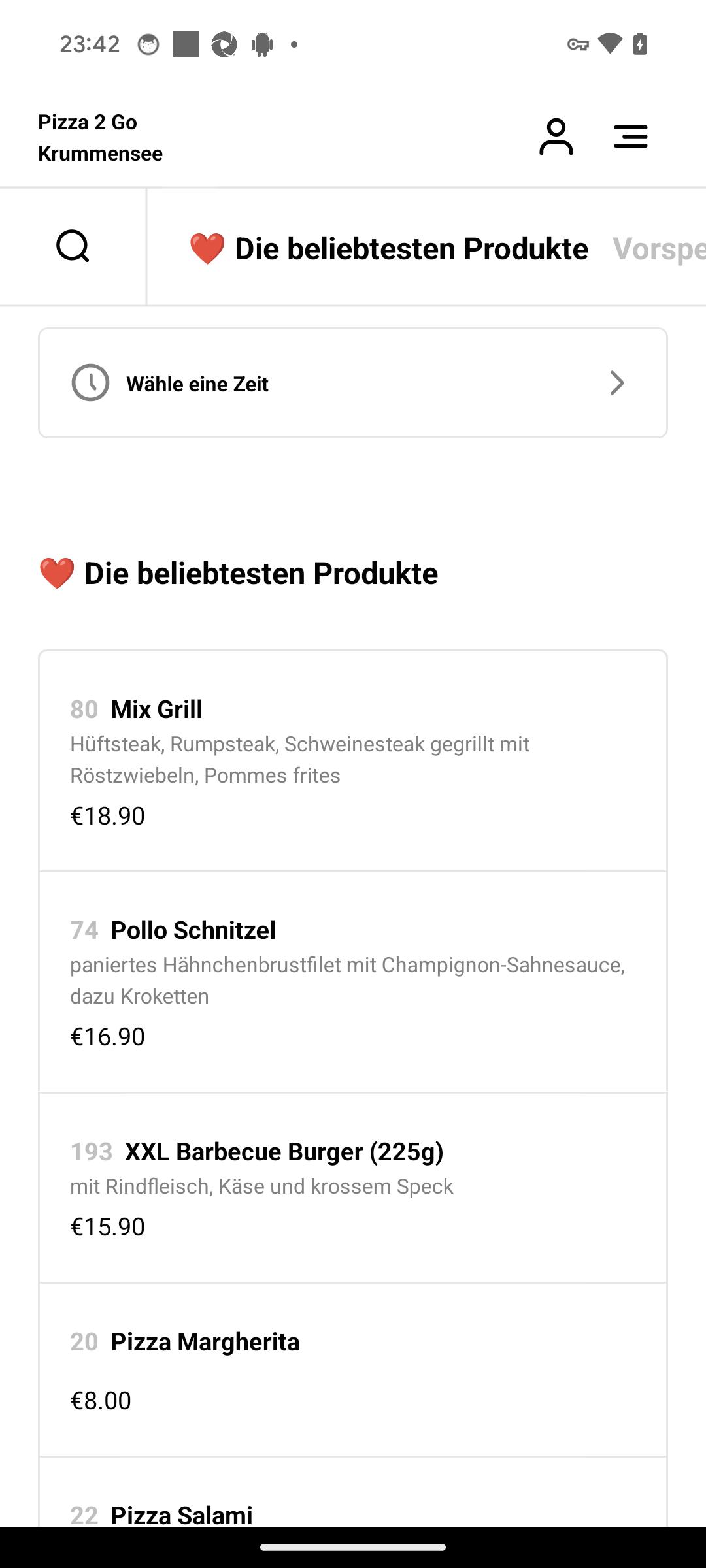Open the hamburger menu icon

(x=631, y=137)
